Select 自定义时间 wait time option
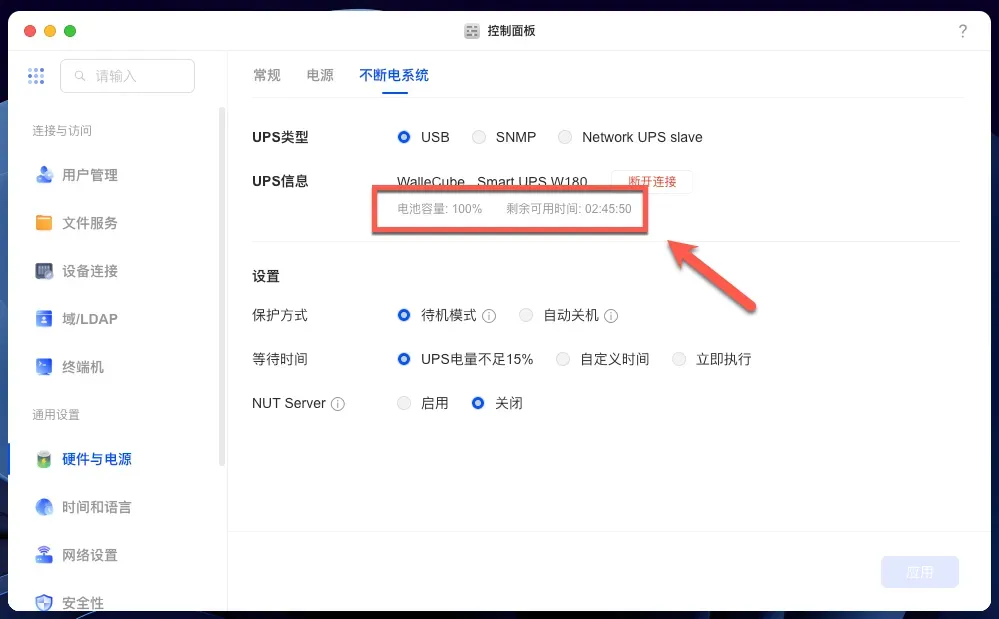This screenshot has height=619, width=999. point(563,359)
